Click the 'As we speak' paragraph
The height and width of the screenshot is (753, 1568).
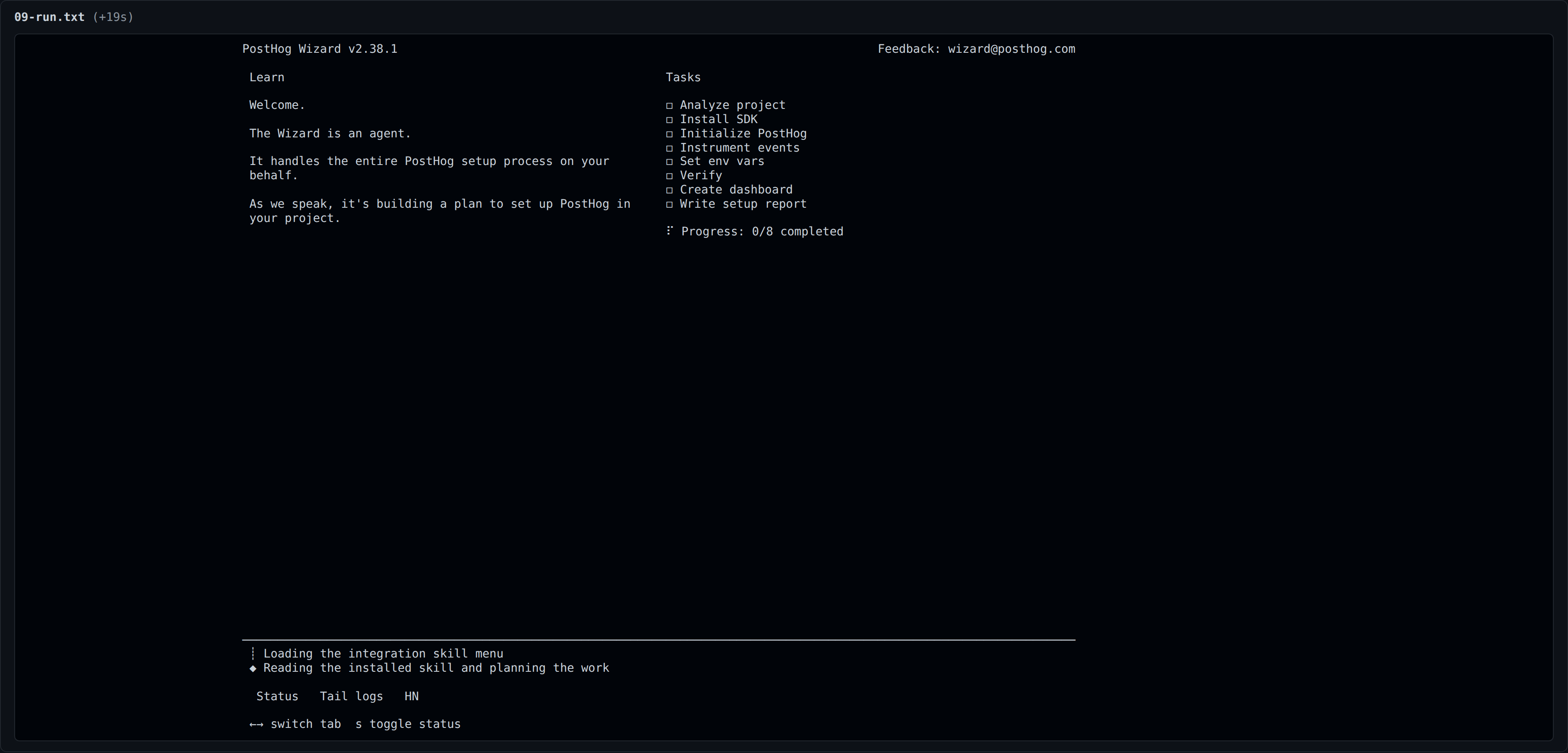pos(439,211)
